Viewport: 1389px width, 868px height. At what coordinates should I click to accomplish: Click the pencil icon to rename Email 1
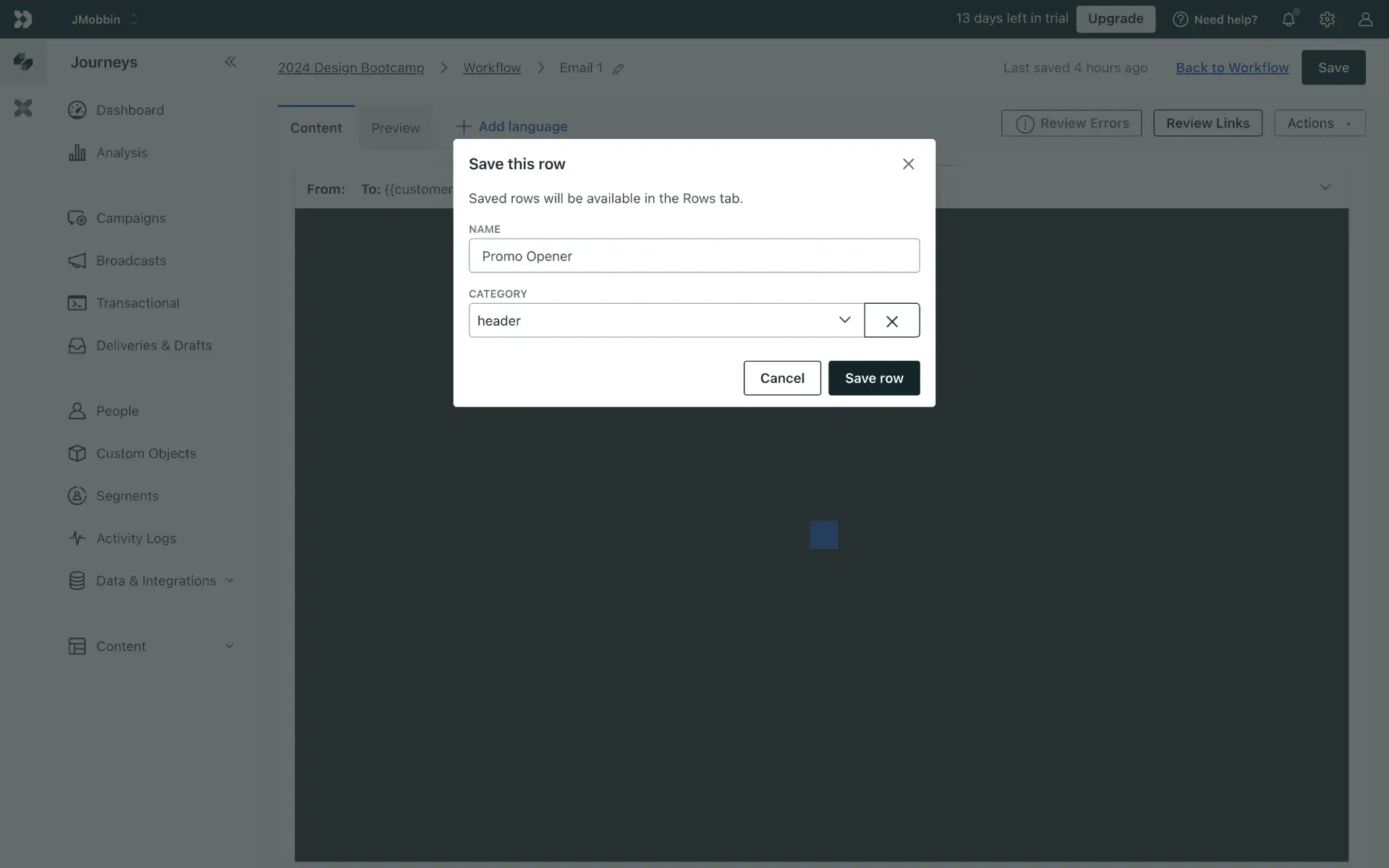point(619,69)
